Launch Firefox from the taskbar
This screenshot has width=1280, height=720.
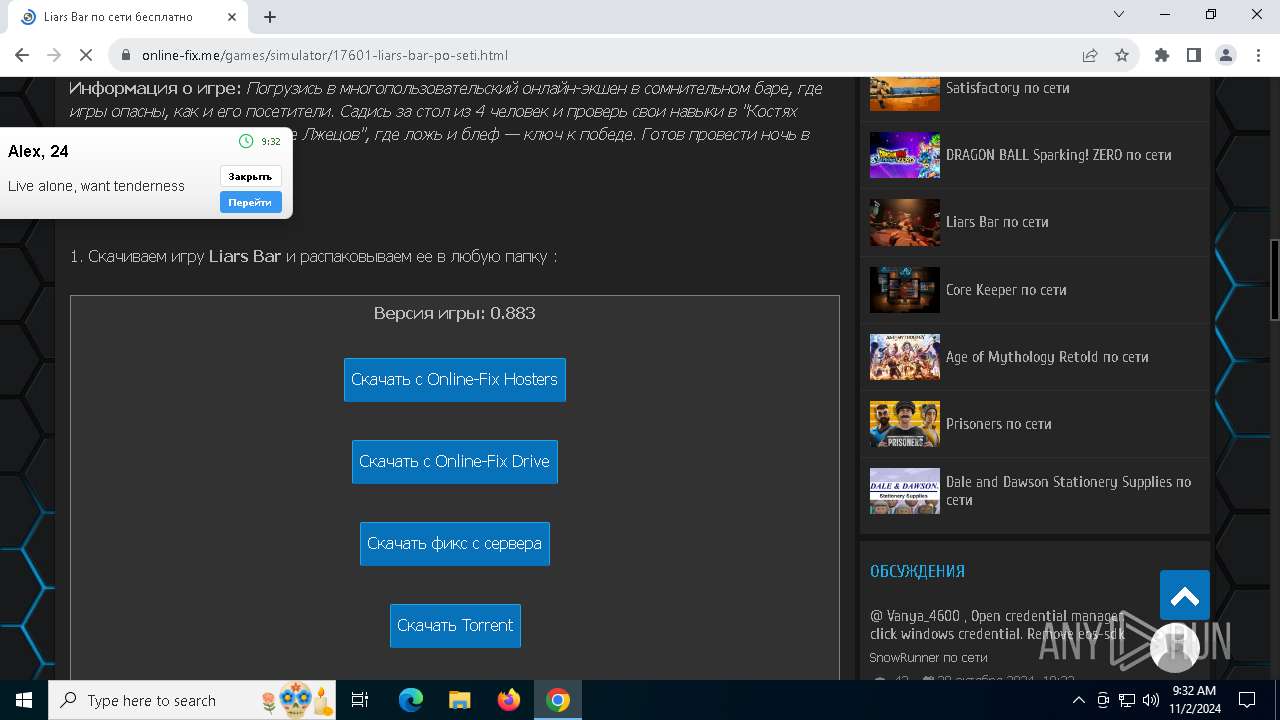(509, 700)
